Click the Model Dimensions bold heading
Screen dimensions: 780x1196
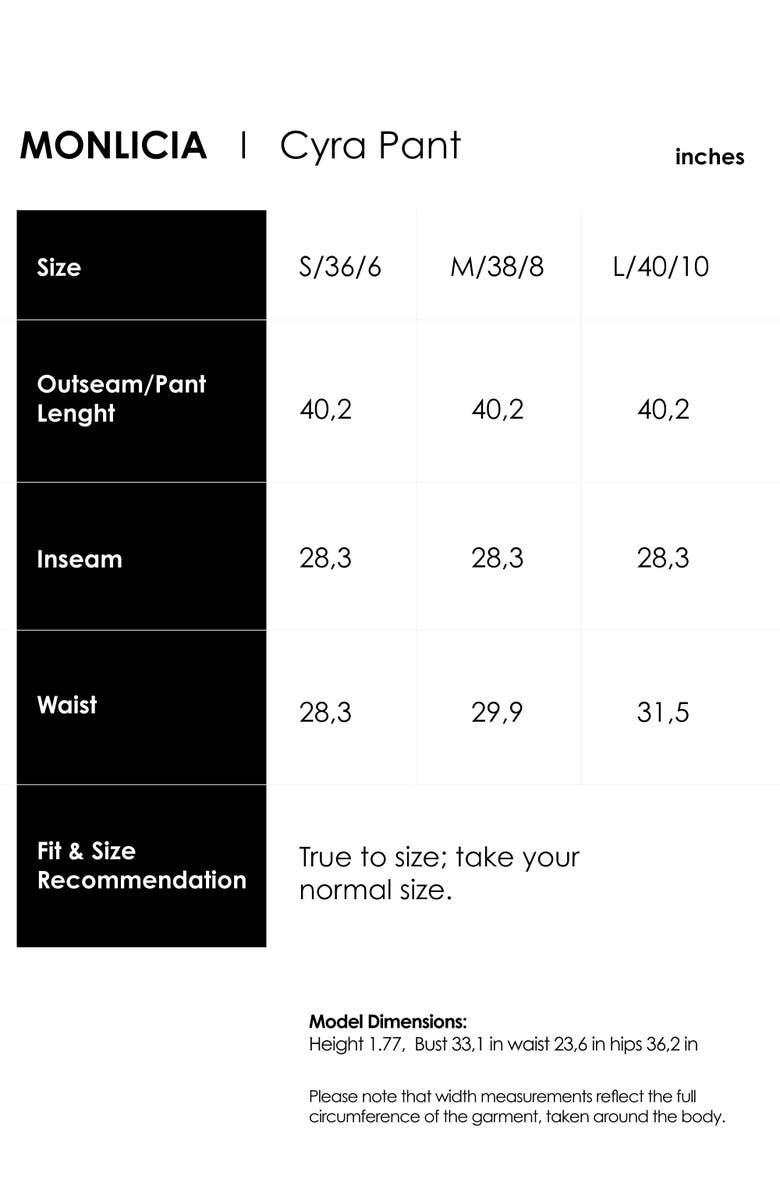pos(388,1022)
